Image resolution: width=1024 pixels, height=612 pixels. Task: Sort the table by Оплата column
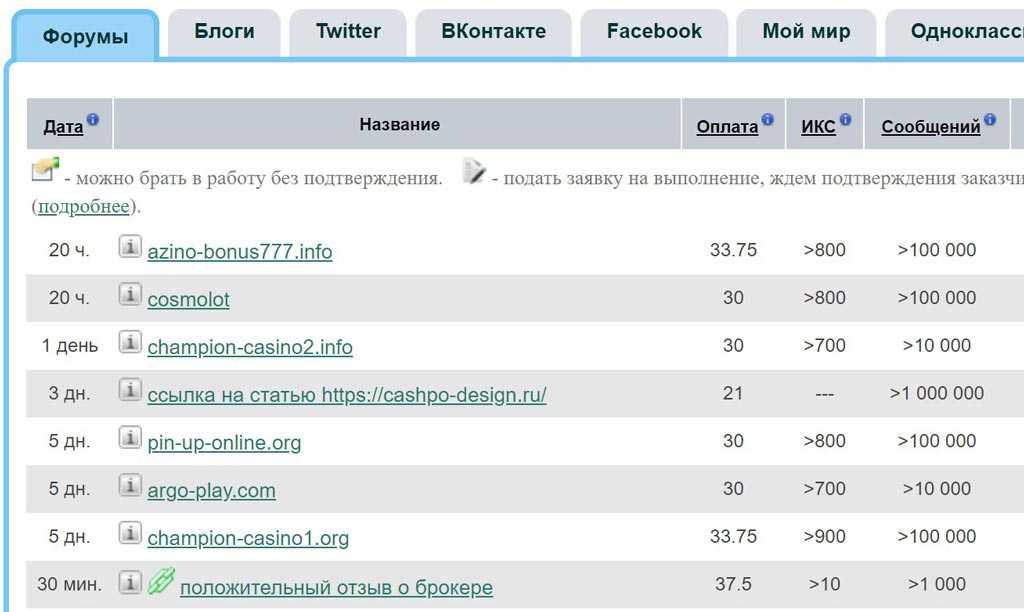point(727,127)
